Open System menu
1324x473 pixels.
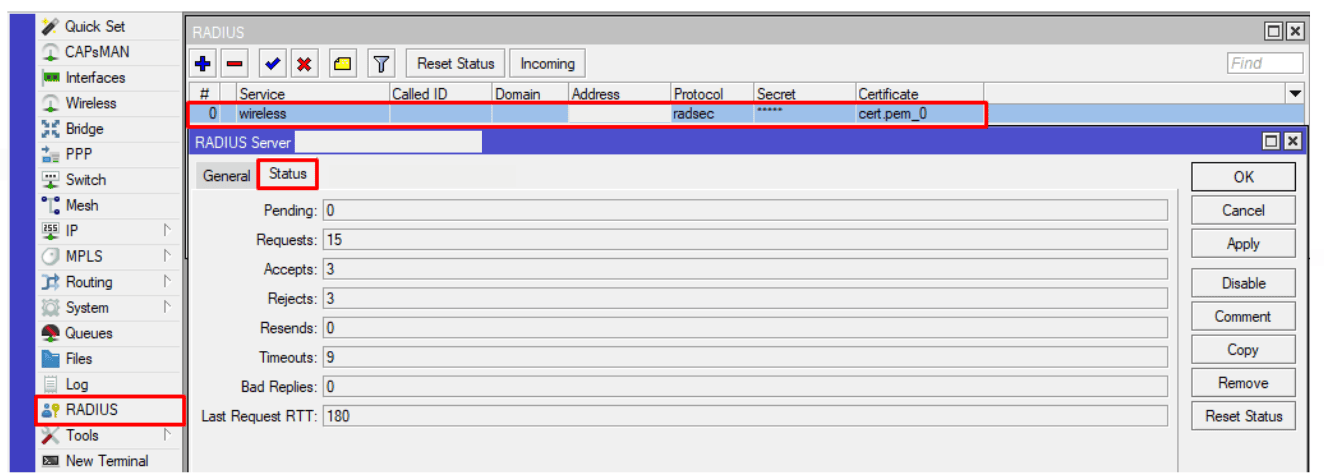pyautogui.click(x=87, y=308)
